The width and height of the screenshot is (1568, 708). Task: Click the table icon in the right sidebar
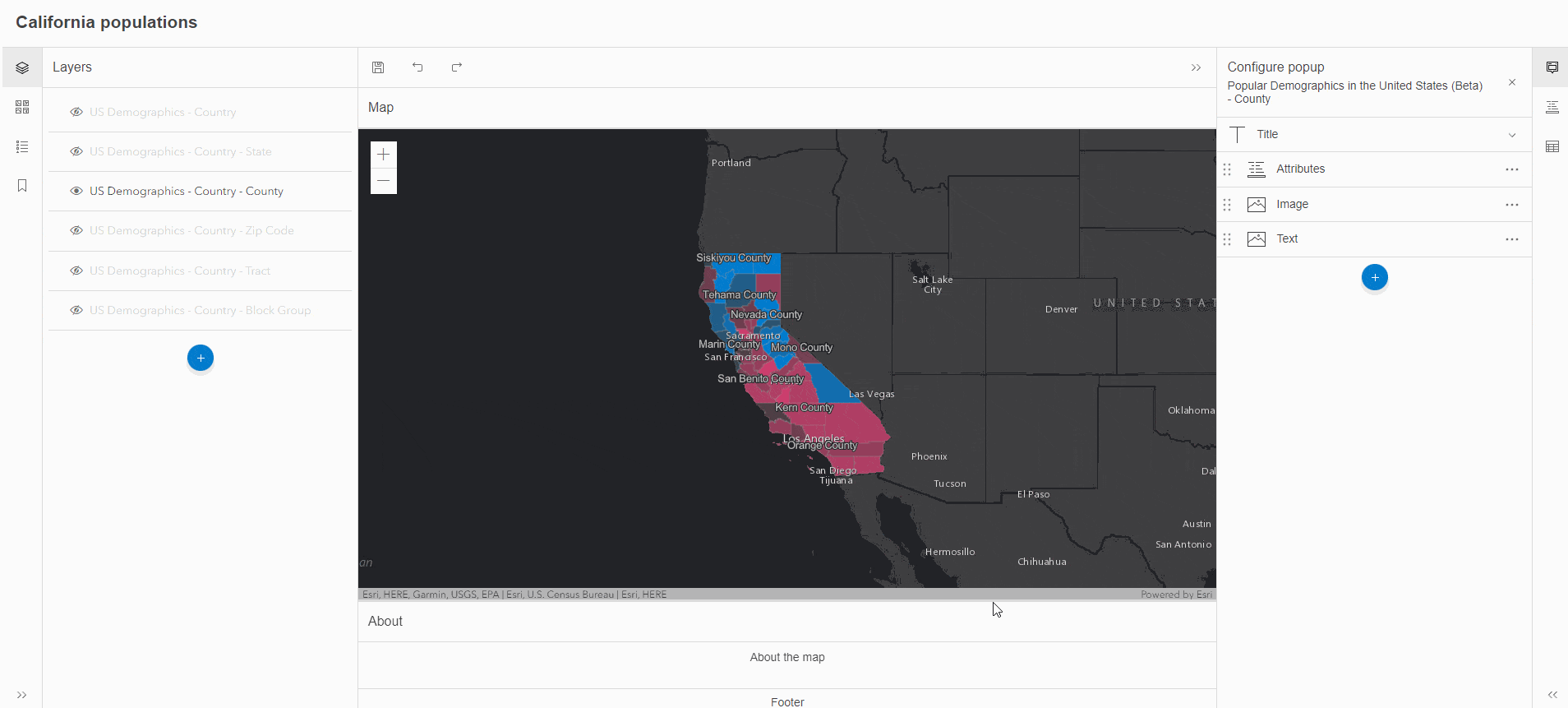(x=1552, y=146)
